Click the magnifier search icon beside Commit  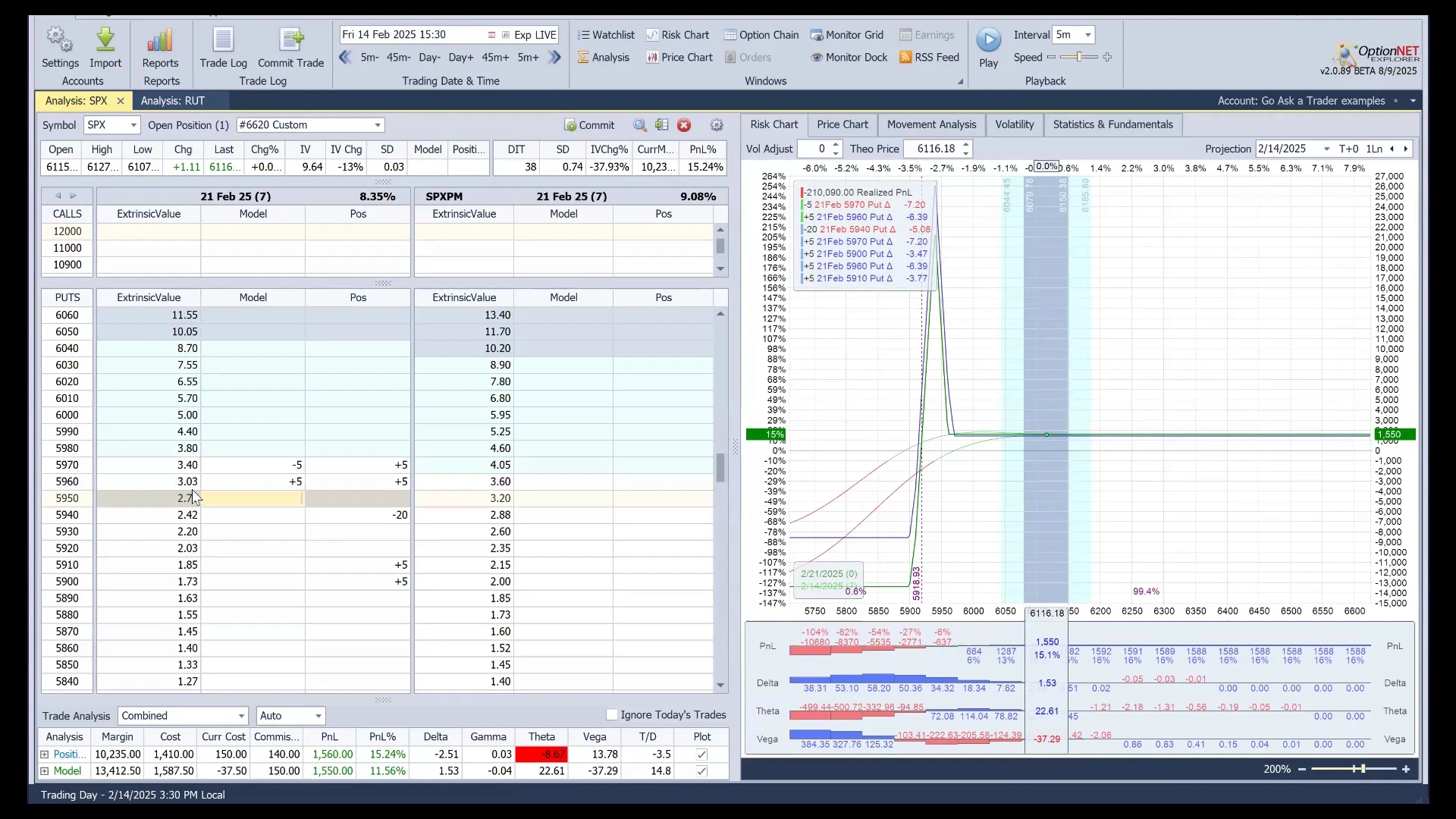(x=640, y=125)
